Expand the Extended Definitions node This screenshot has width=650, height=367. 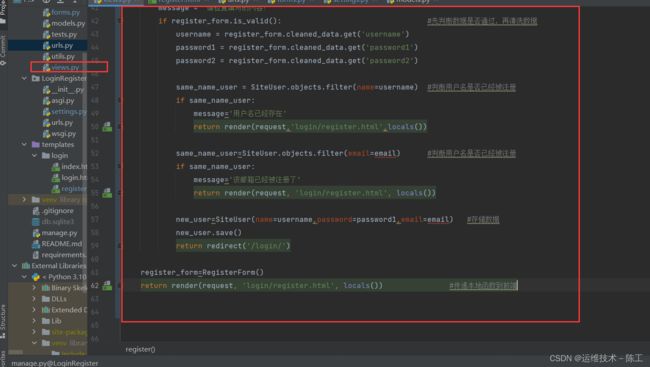34,309
